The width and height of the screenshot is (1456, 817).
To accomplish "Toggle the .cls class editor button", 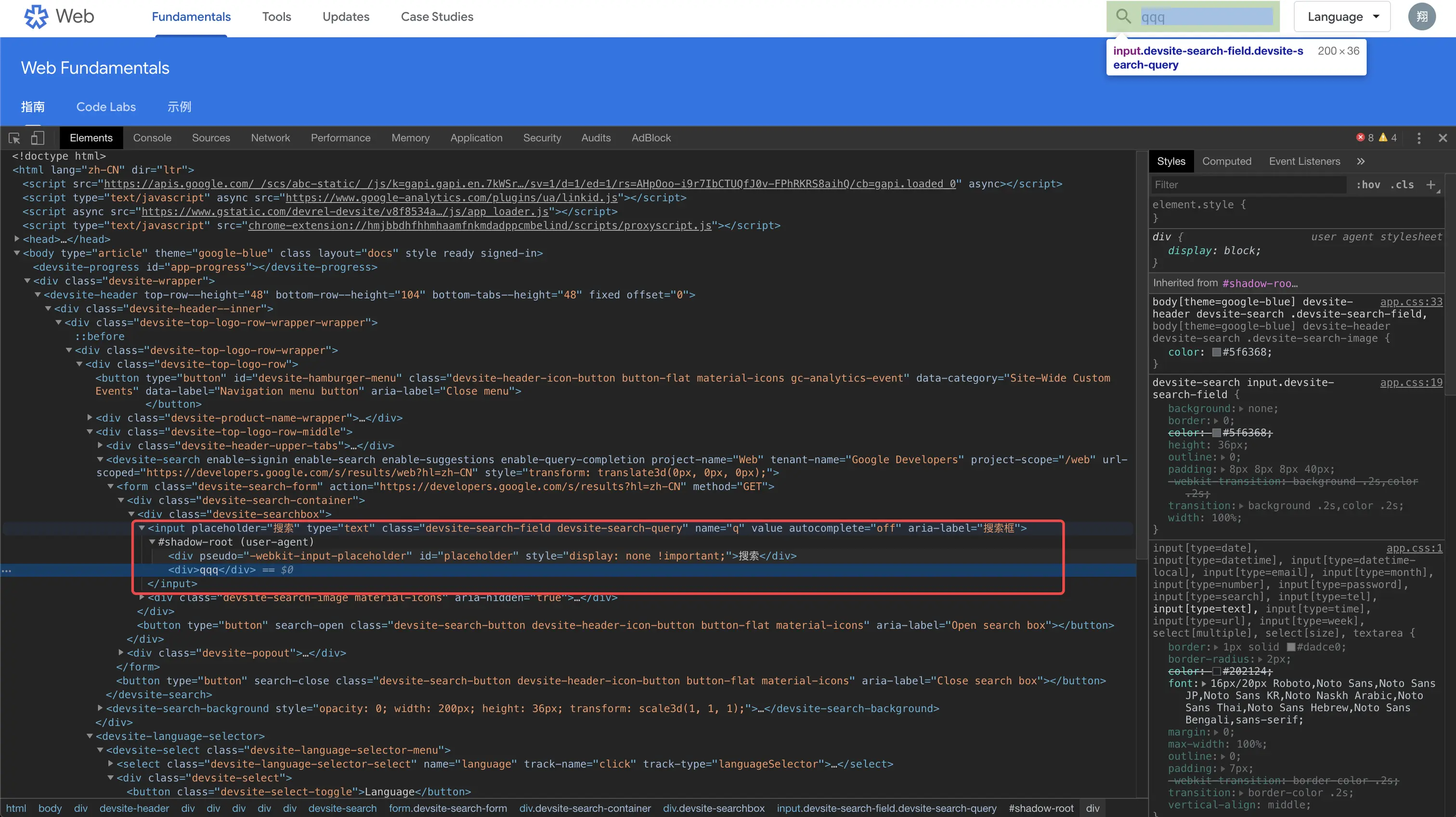I will [1402, 185].
